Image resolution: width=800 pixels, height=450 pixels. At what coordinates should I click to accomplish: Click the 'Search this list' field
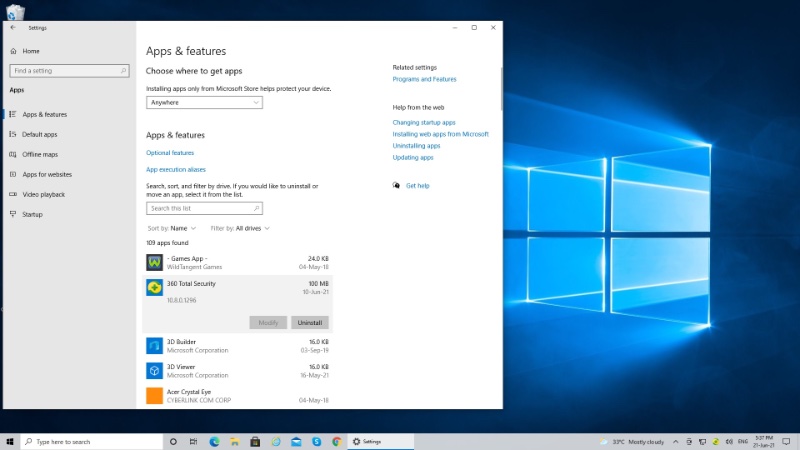pos(204,208)
